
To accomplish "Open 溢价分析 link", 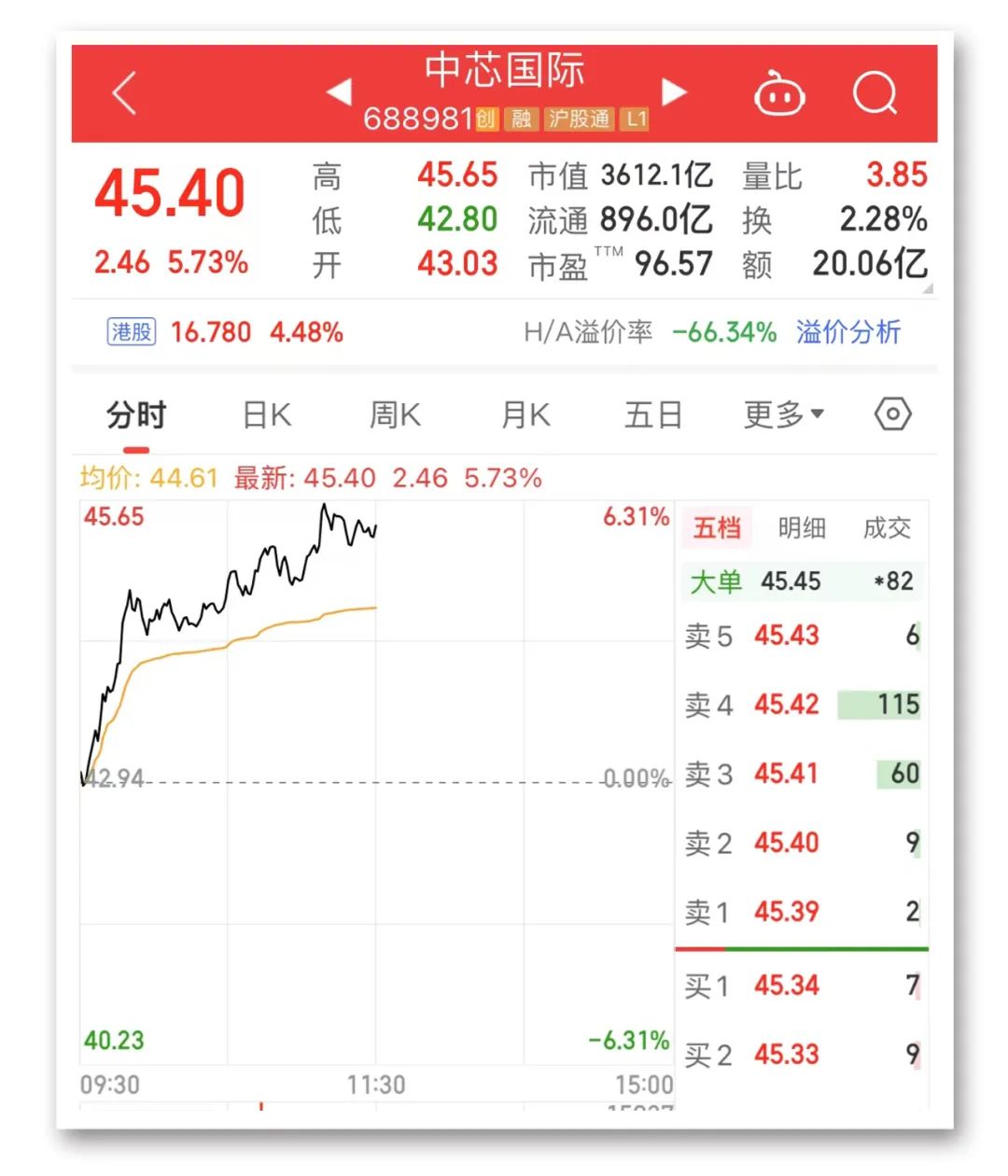I will (x=848, y=331).
